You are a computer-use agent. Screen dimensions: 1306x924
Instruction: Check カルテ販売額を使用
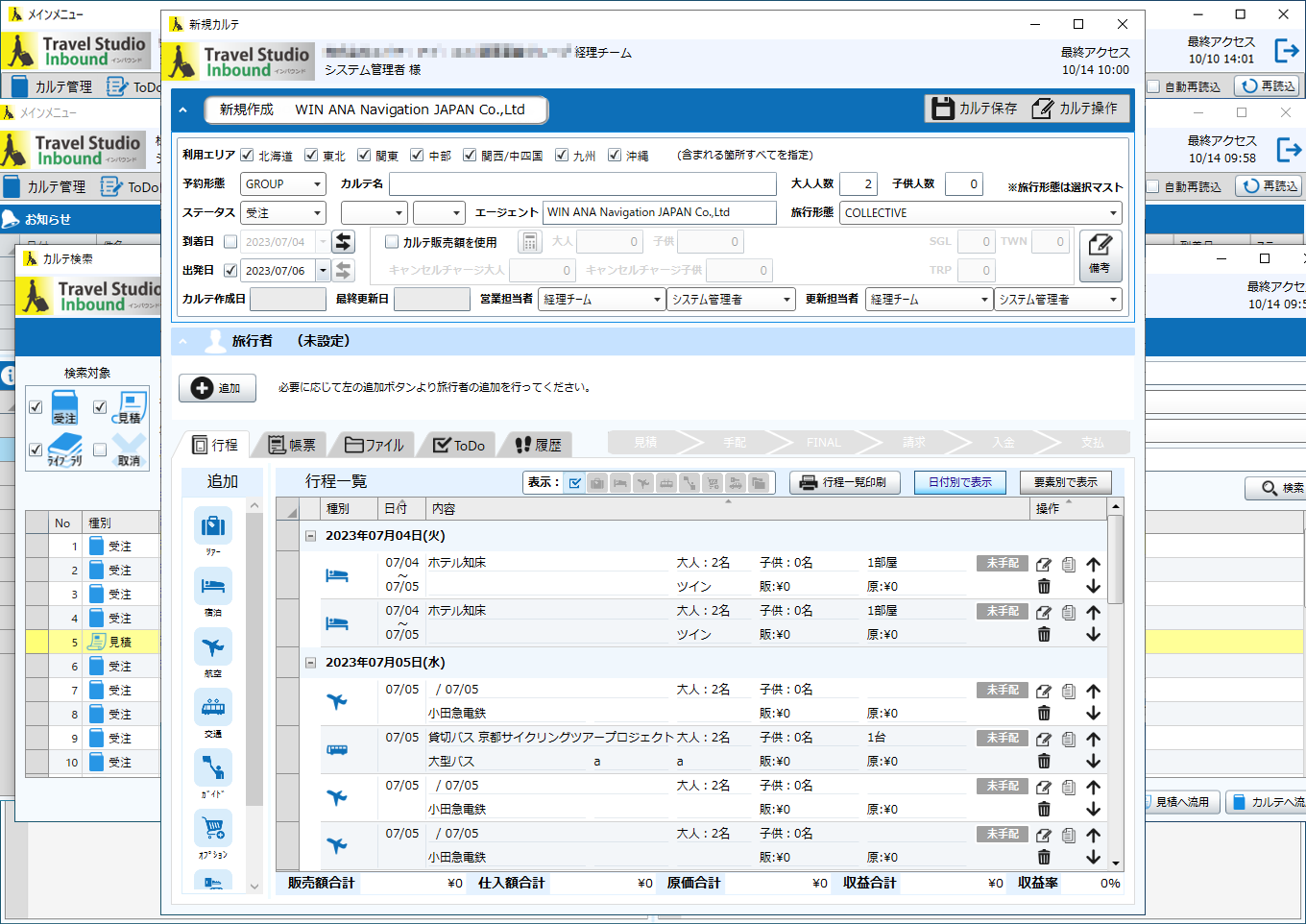392,242
